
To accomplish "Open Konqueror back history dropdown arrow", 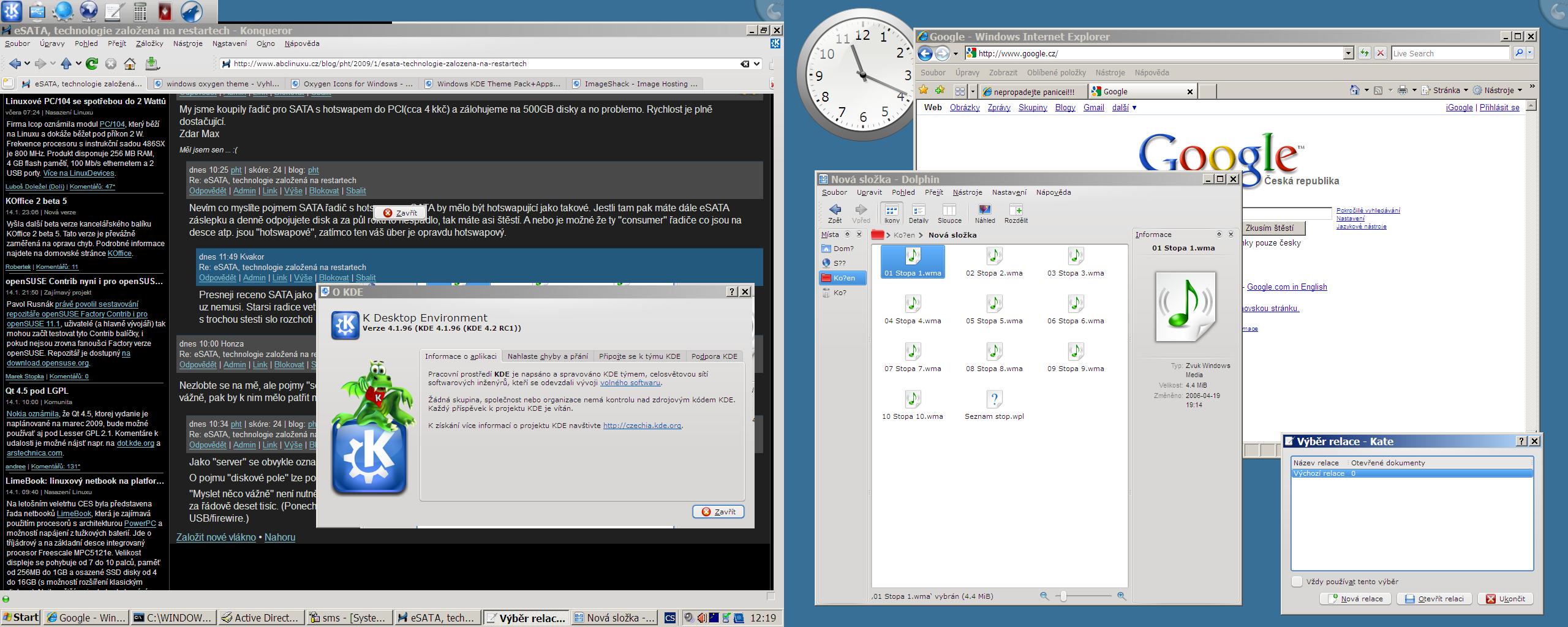I will tap(28, 64).
